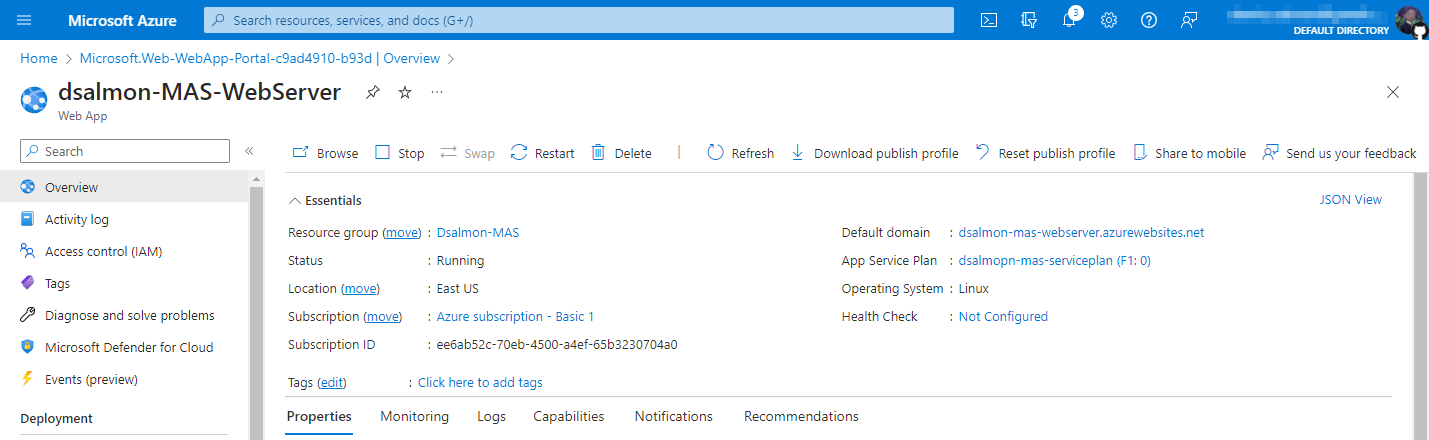Click edit link beside Tags

tap(332, 382)
